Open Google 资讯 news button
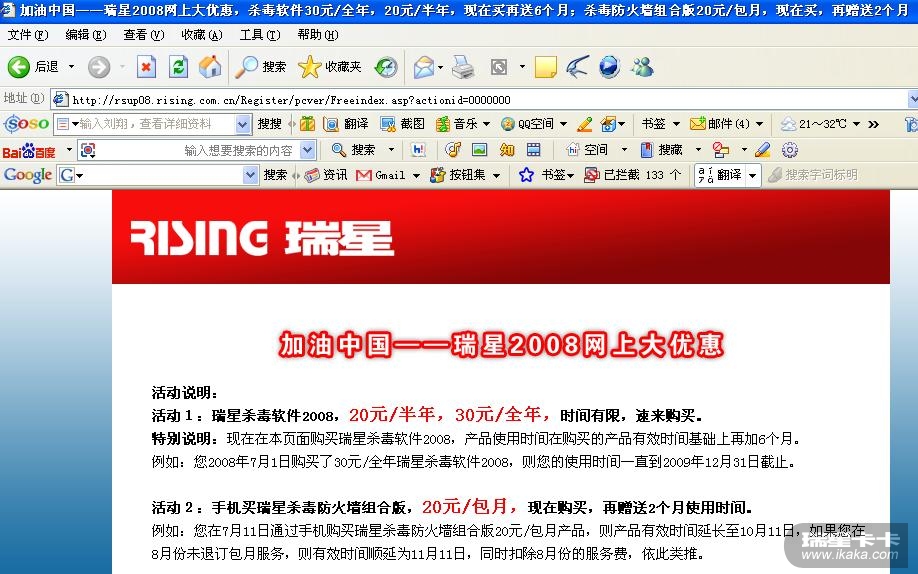The image size is (918, 574). pos(326,175)
